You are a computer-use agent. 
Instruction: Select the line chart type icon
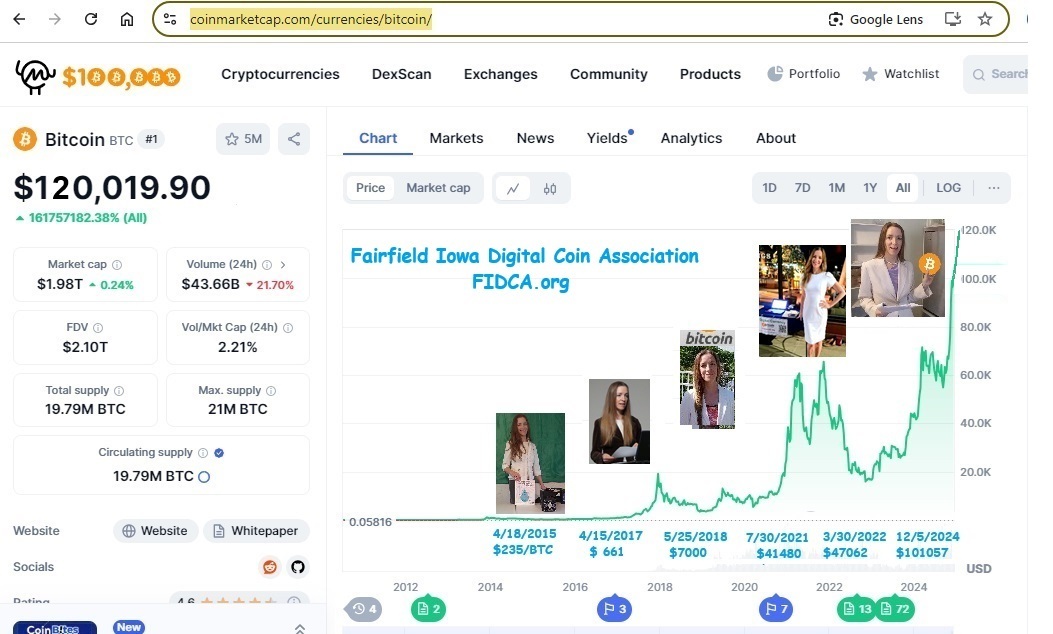coord(513,189)
